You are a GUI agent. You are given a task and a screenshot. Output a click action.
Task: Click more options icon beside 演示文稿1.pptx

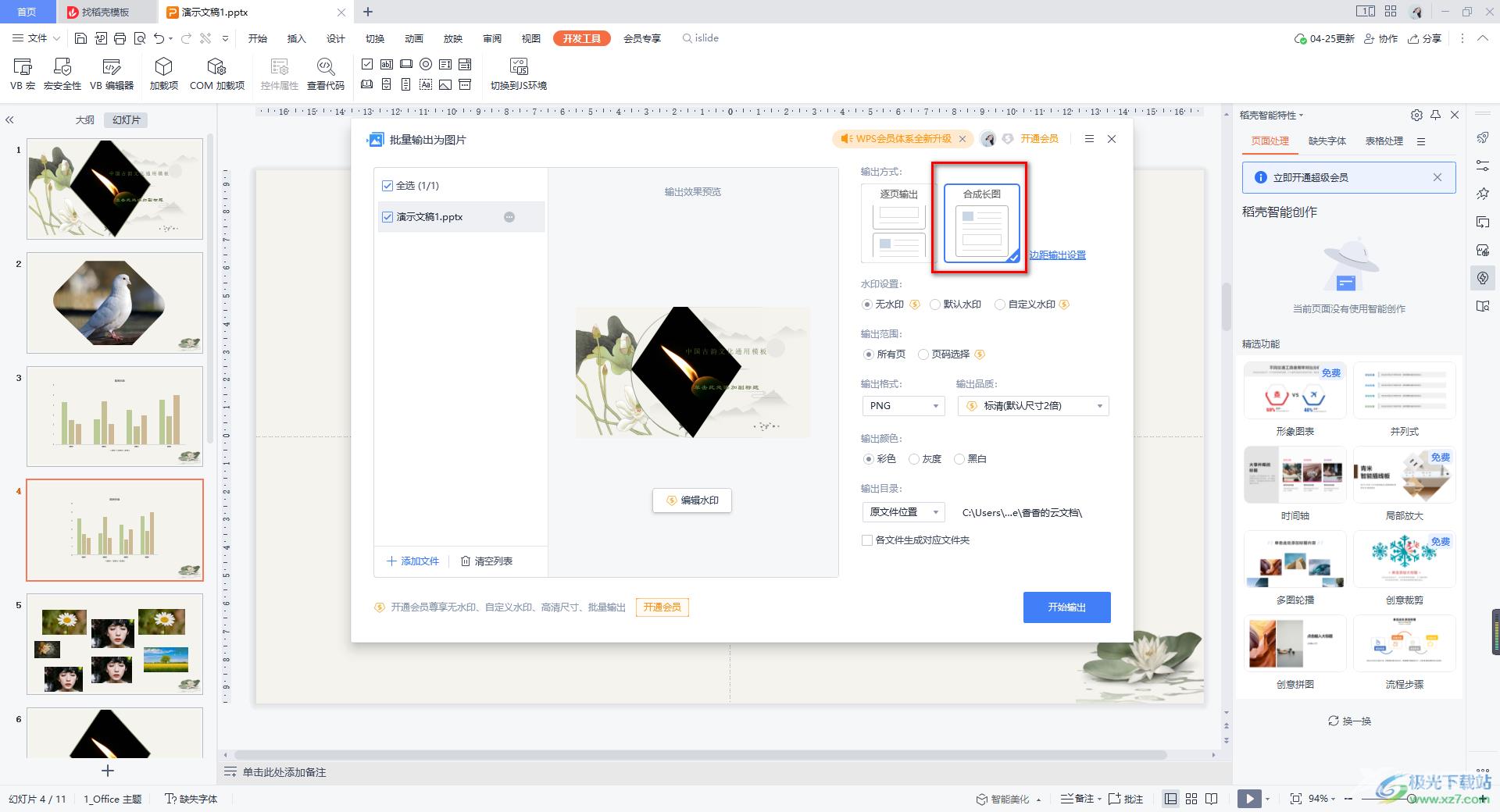point(509,217)
